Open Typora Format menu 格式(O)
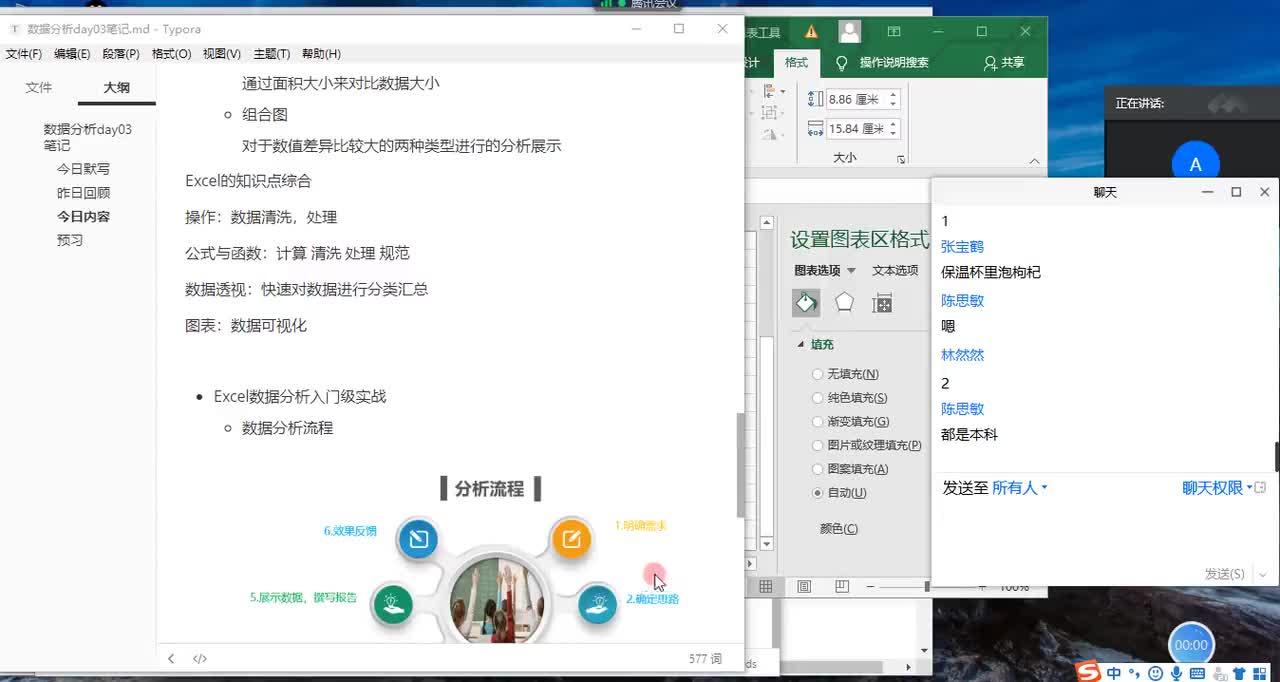This screenshot has width=1280, height=682. (171, 54)
